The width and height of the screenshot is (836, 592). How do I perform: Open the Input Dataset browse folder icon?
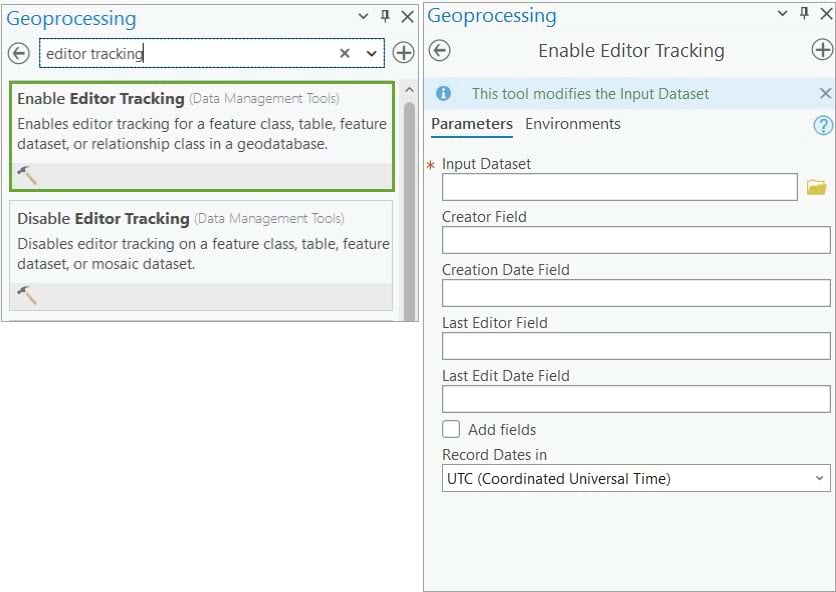point(818,186)
